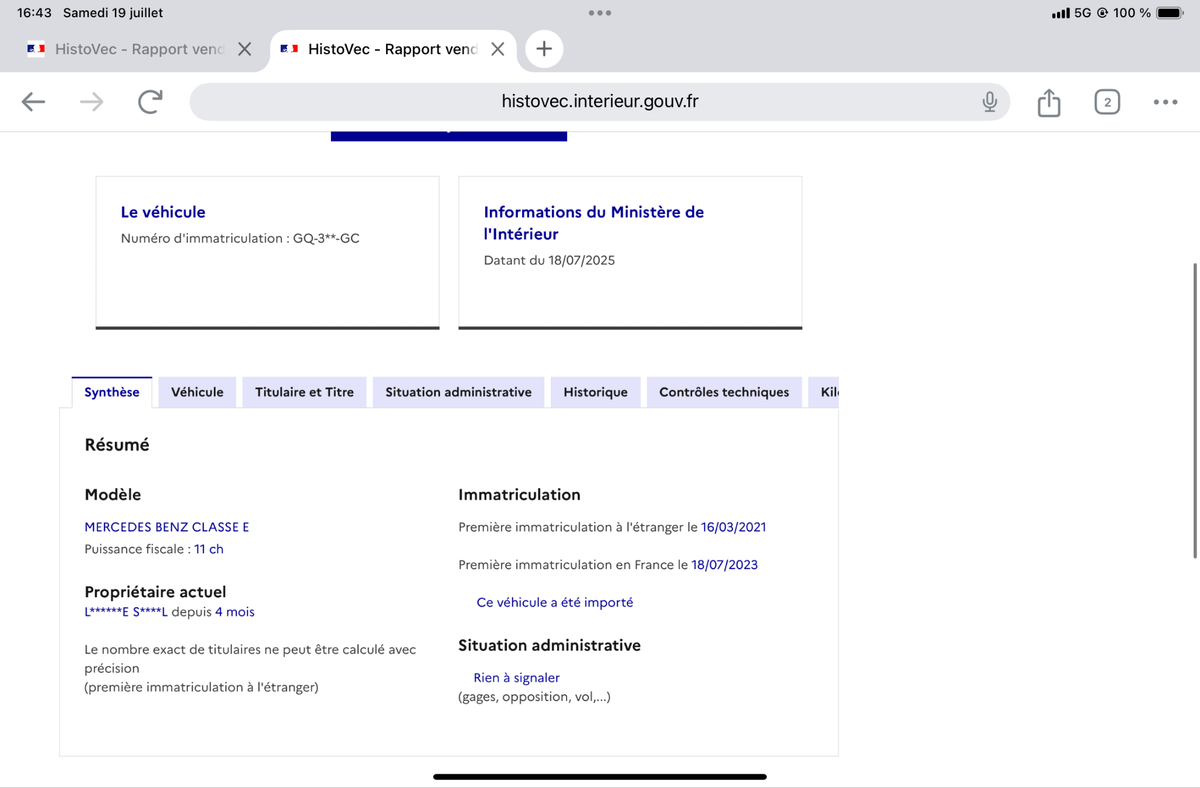
Task: Close the first HistoVec browser tab
Action: tap(244, 49)
